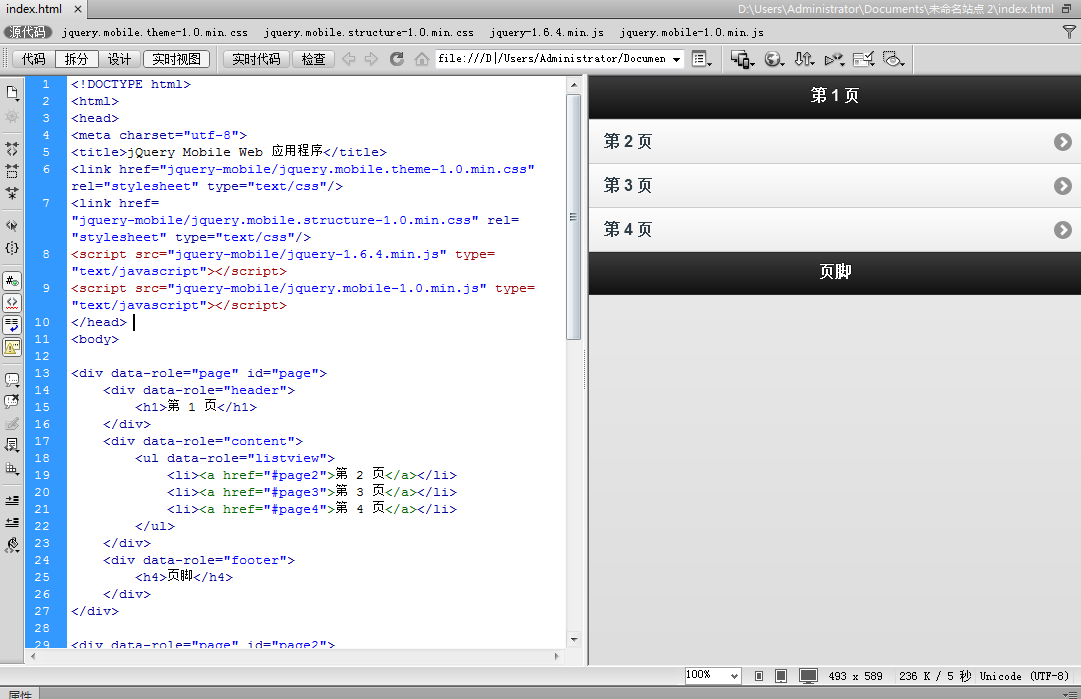Click the 检查 inspect button

313,59
